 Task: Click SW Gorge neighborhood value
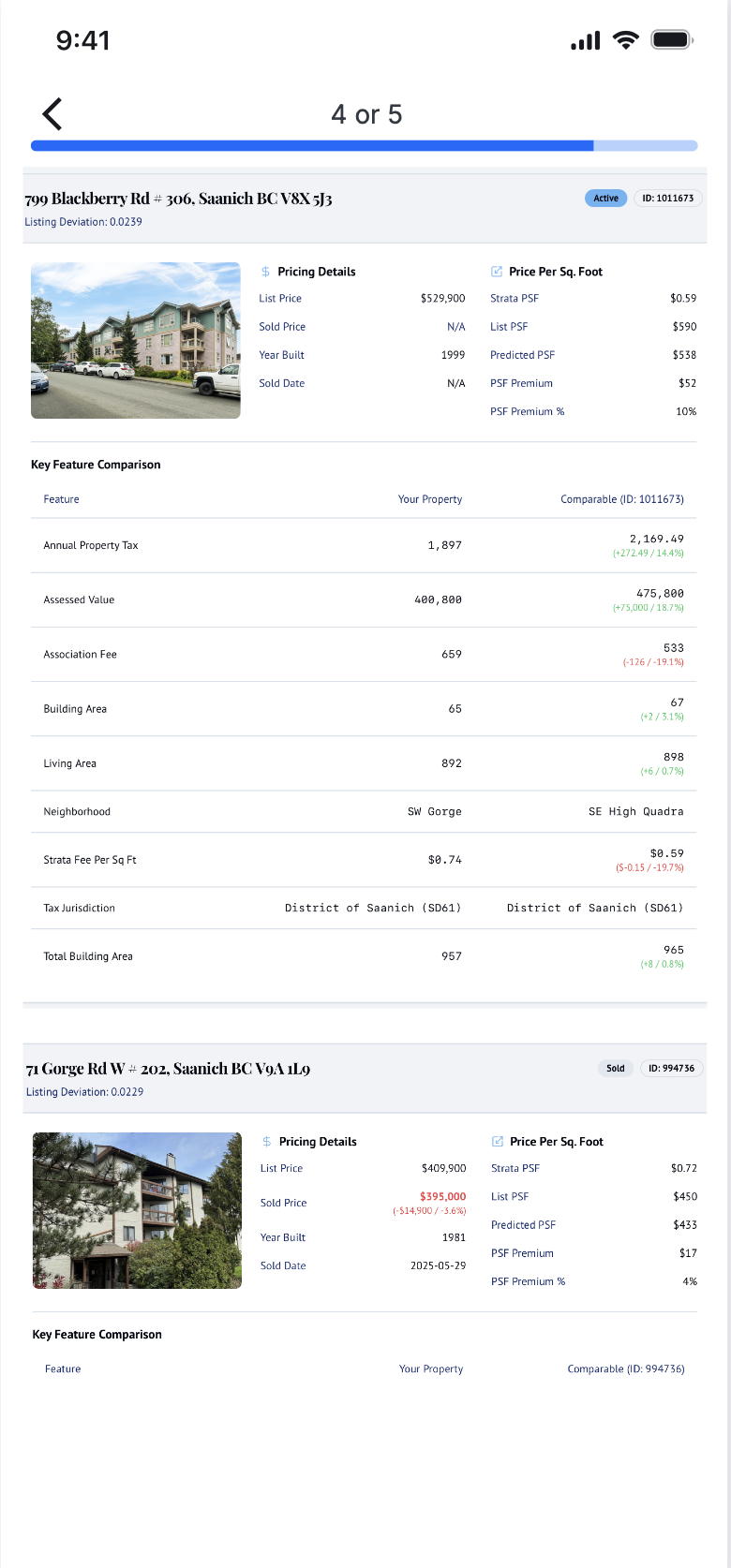point(435,812)
